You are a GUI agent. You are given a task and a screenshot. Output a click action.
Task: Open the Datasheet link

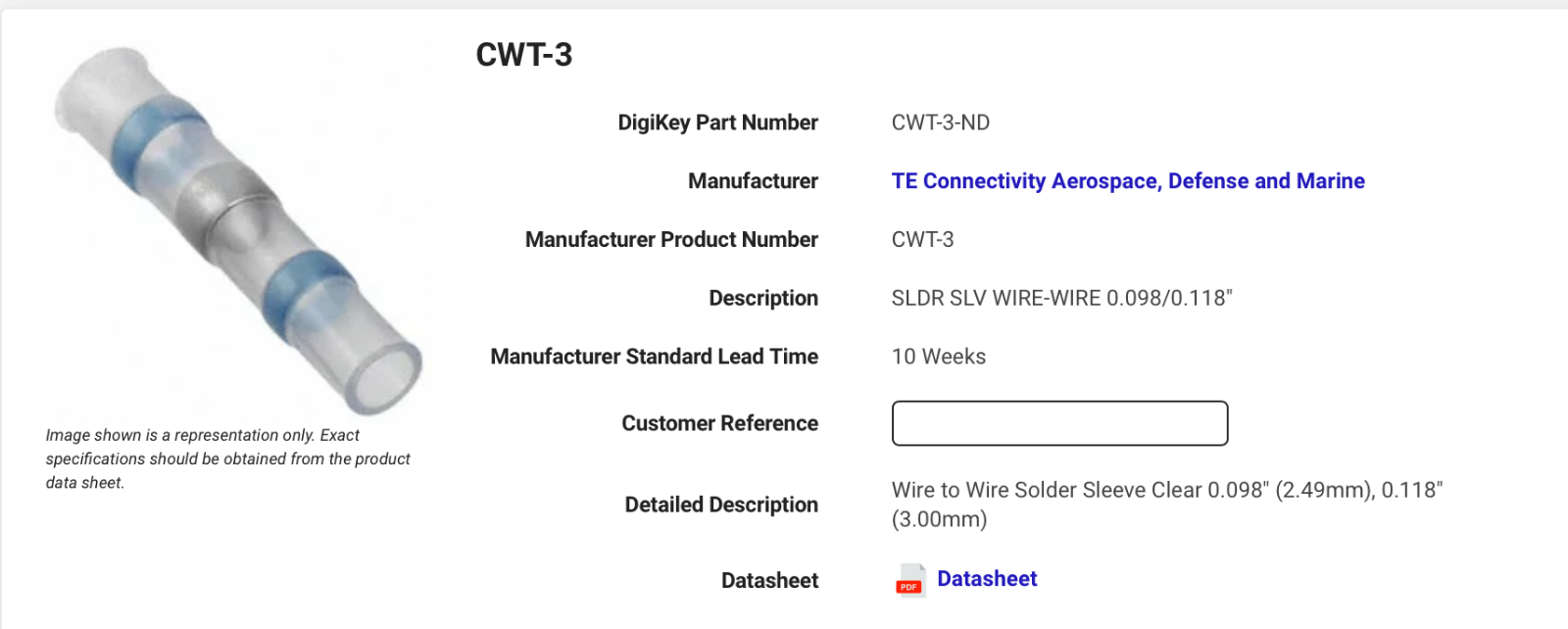click(x=986, y=579)
